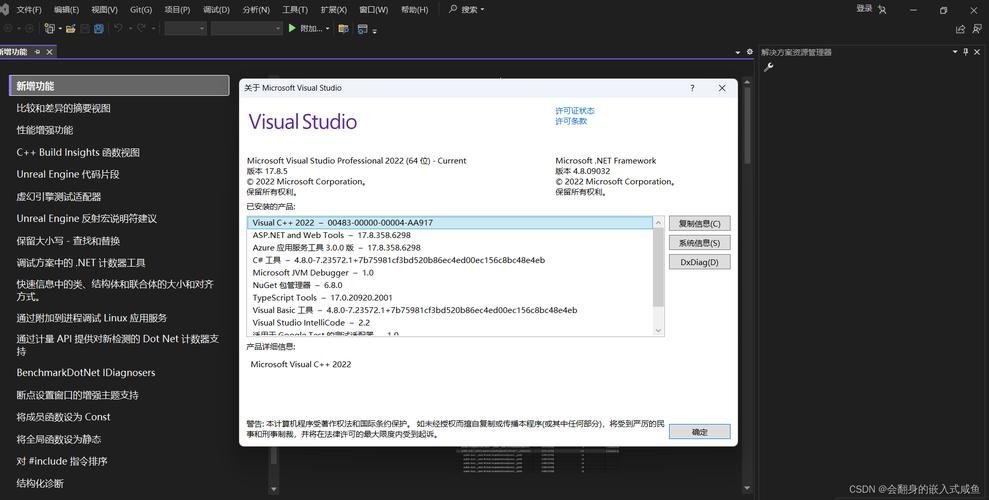The image size is (989, 500).
Task: Click the Live Share icon
Action: 960,28
